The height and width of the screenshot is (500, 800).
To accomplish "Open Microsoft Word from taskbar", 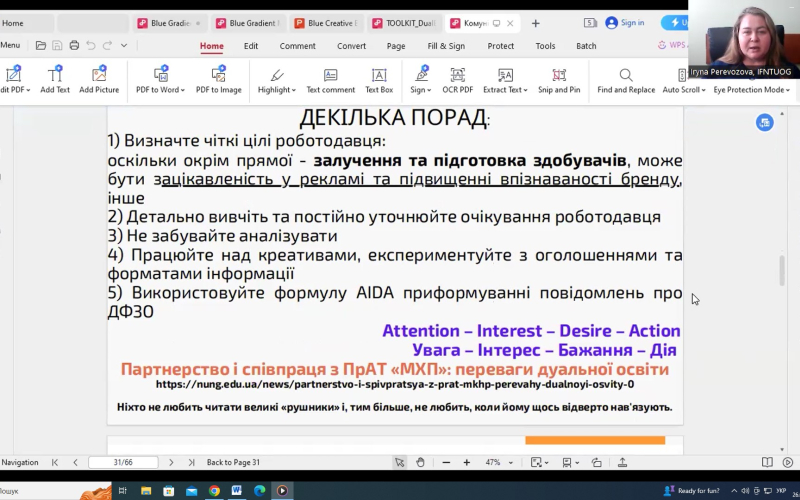I will 236,490.
